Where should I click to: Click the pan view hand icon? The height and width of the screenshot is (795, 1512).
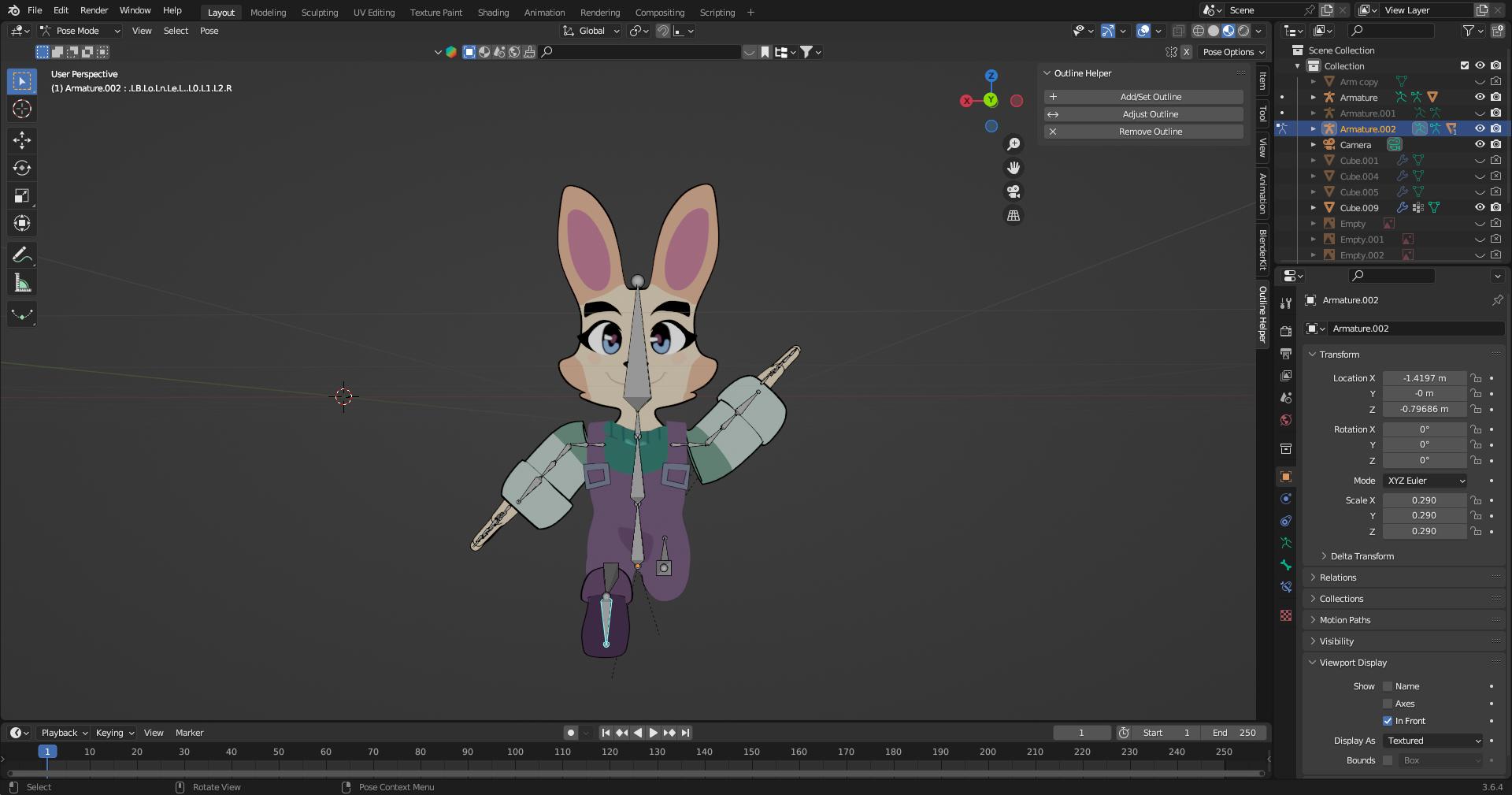[x=1014, y=168]
